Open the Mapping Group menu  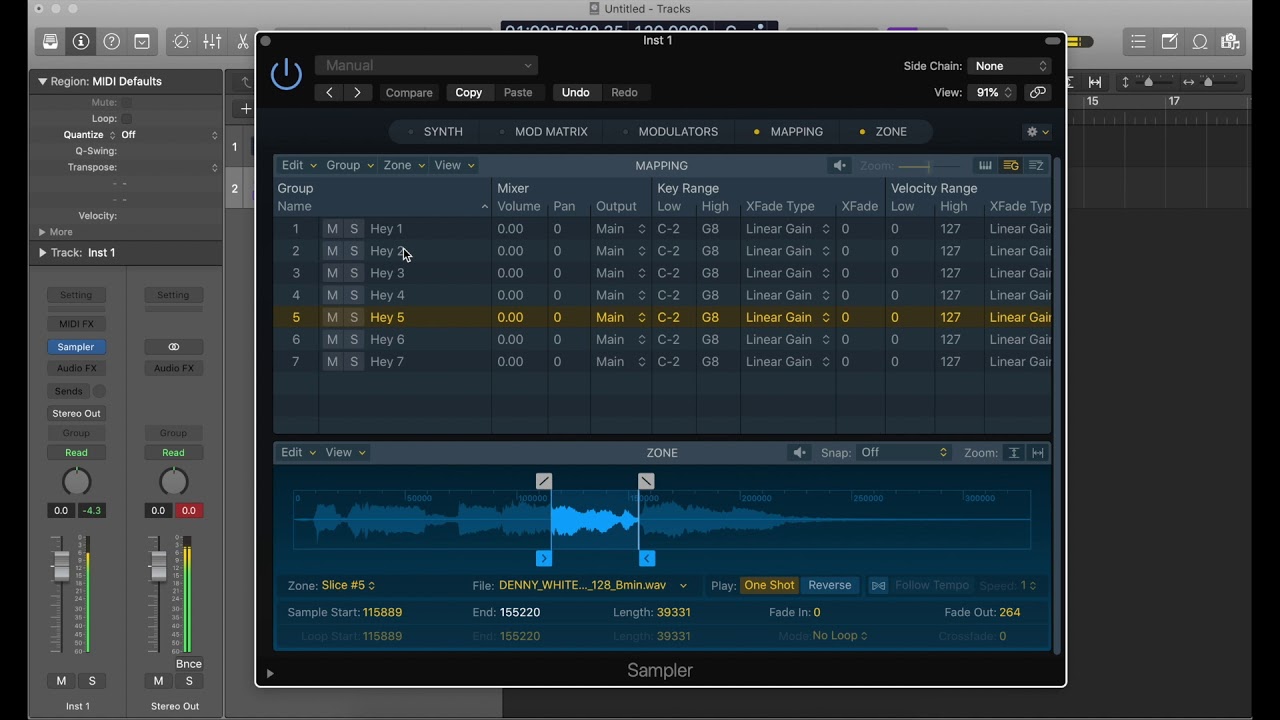pyautogui.click(x=350, y=166)
